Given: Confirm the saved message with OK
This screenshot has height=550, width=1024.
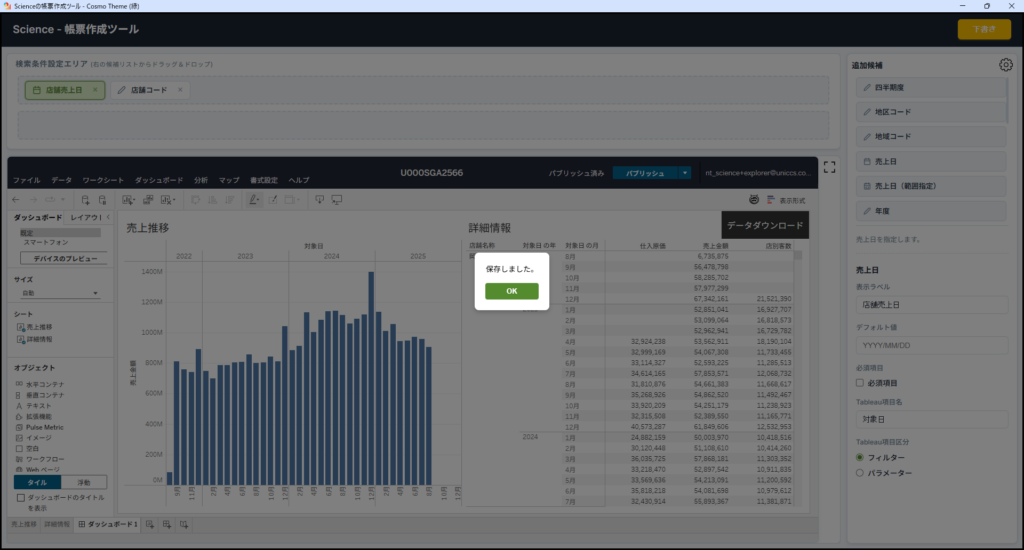Looking at the screenshot, I should pos(511,291).
